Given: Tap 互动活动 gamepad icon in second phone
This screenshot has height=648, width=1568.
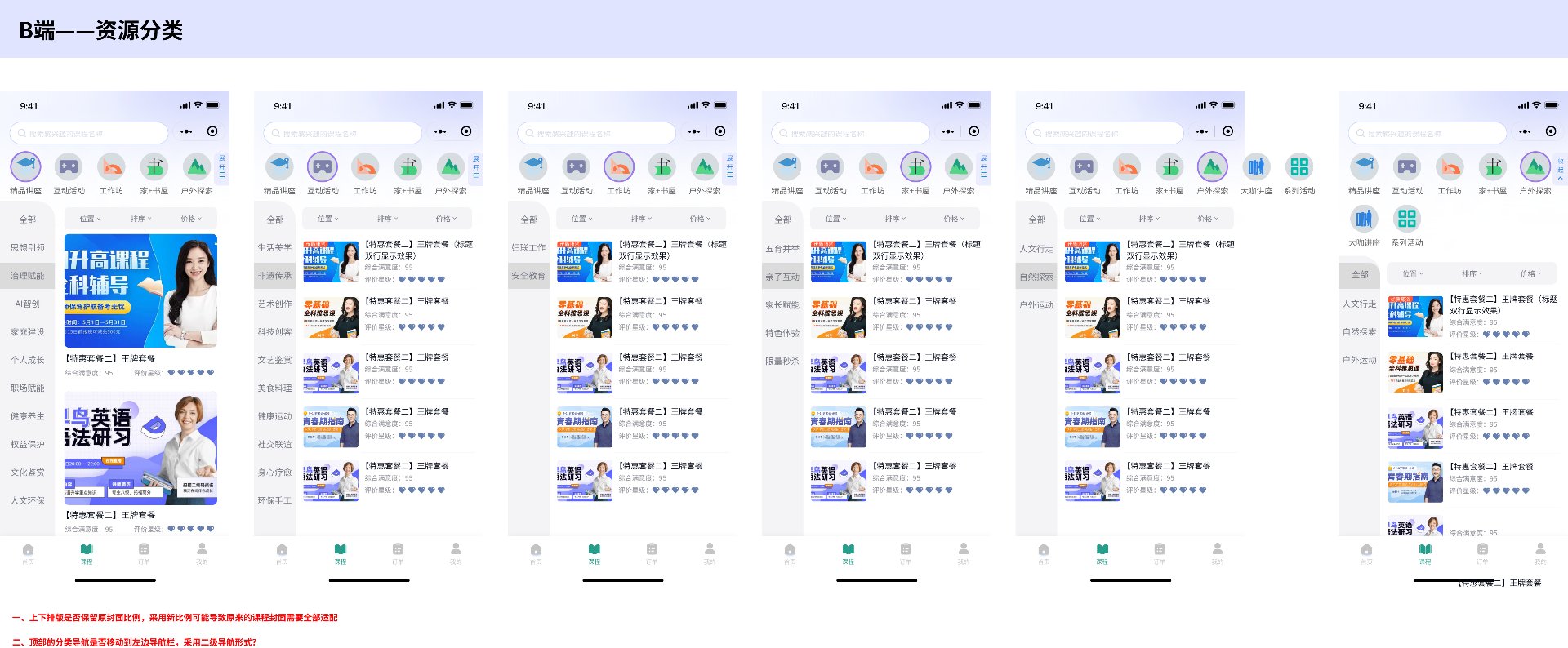Looking at the screenshot, I should click(323, 167).
